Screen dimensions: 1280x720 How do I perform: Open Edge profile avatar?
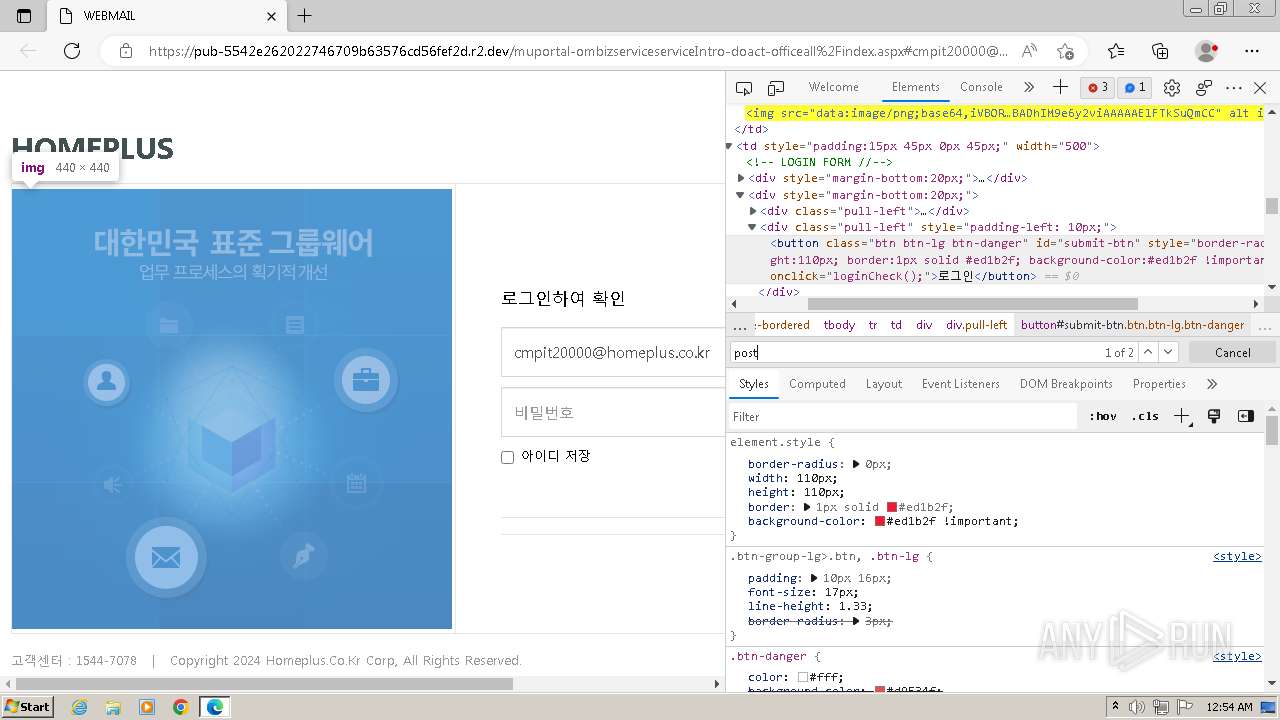point(1207,51)
